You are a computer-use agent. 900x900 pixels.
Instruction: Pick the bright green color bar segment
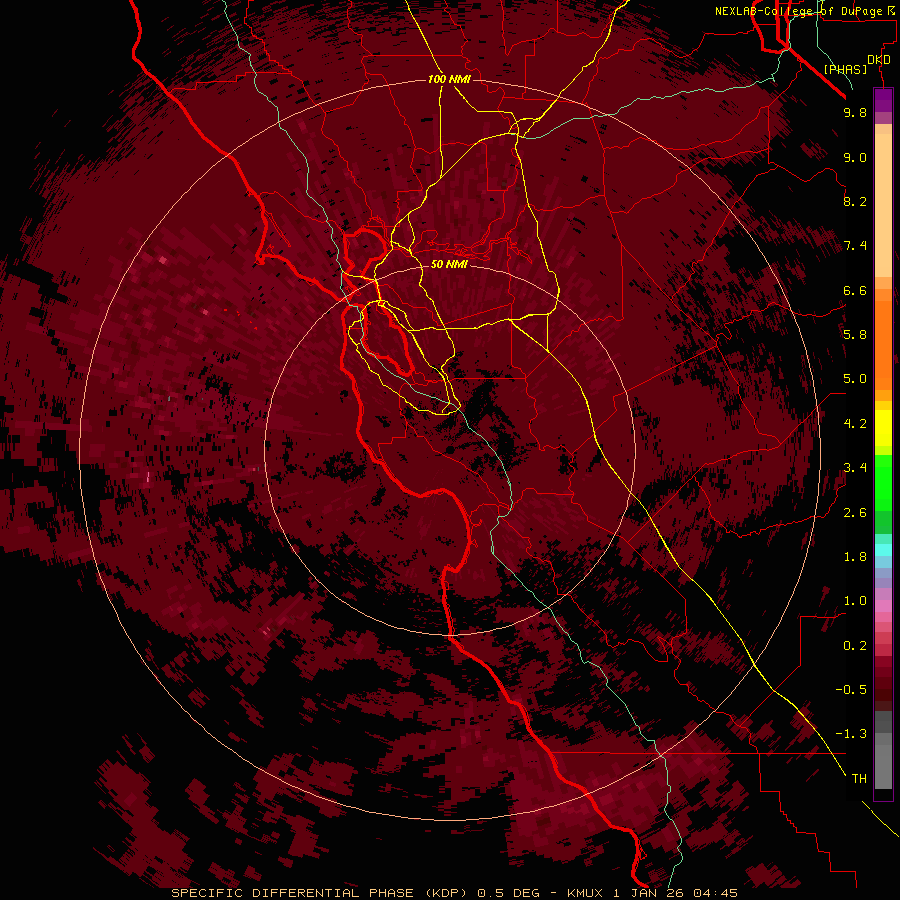point(883,482)
